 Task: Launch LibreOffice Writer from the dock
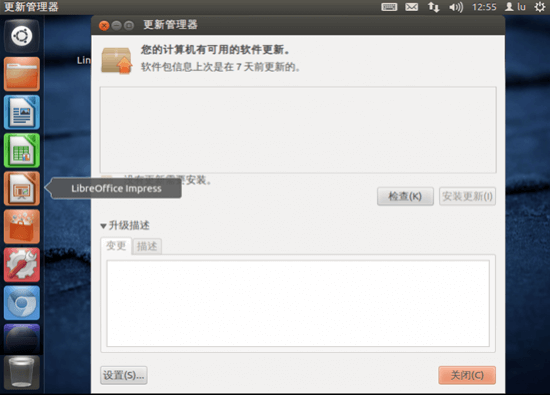tap(22, 113)
